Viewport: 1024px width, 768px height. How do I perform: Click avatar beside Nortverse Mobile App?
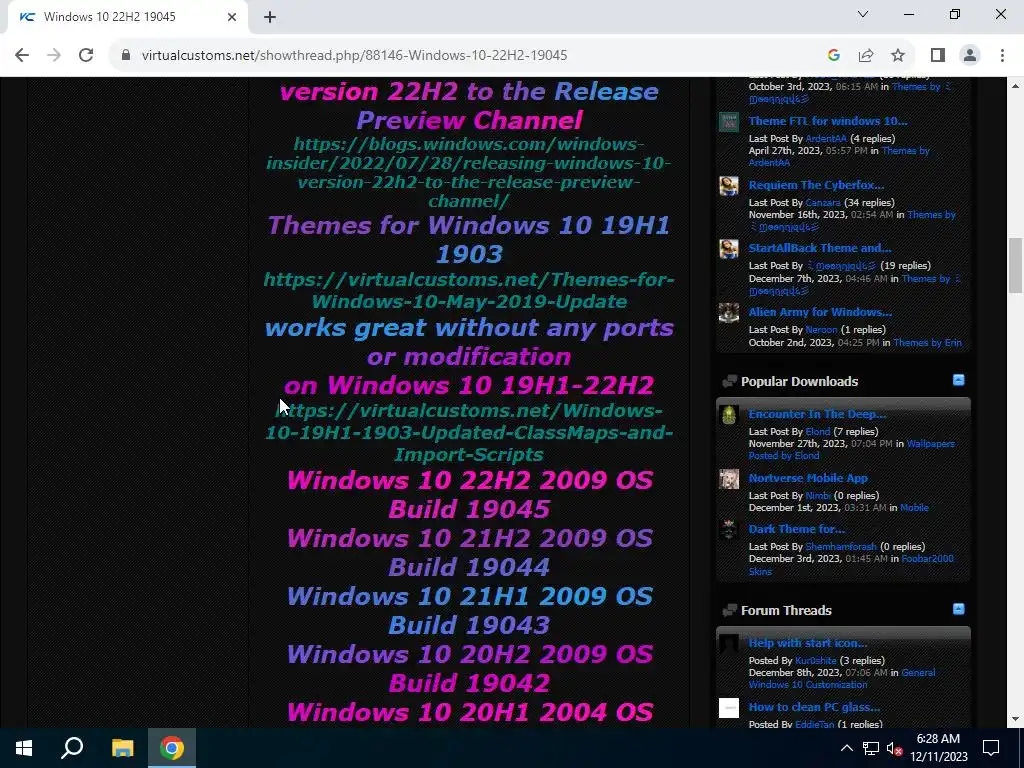(x=729, y=479)
